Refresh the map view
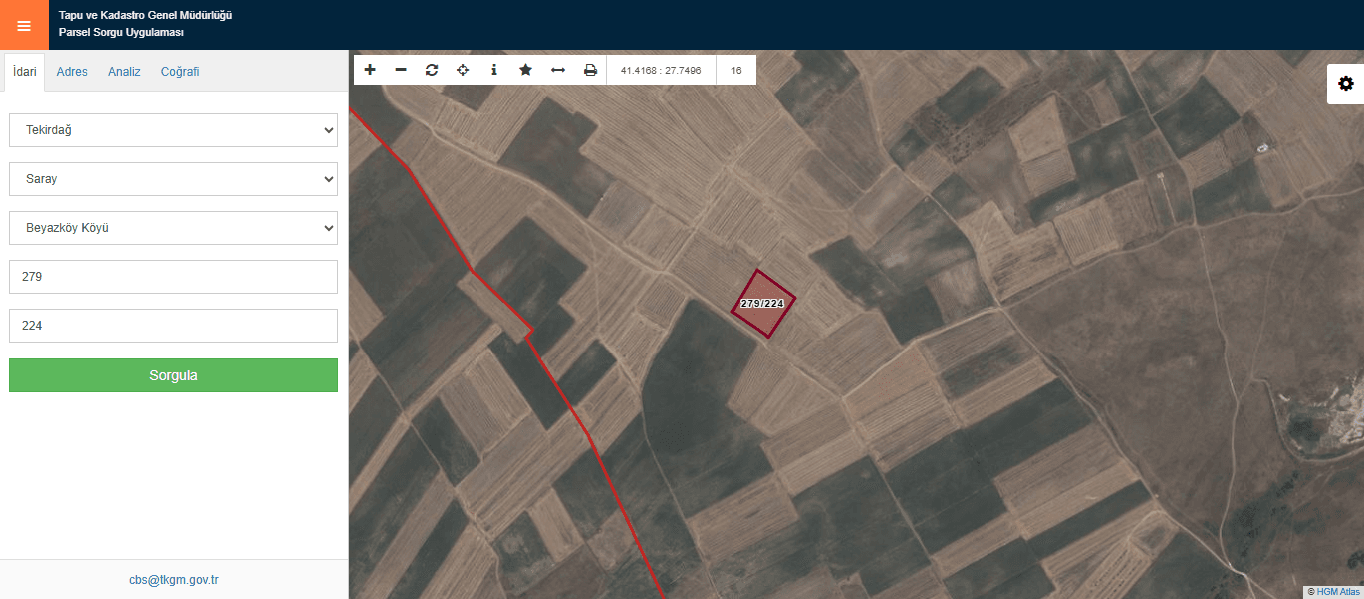This screenshot has width=1364, height=599. pos(432,70)
